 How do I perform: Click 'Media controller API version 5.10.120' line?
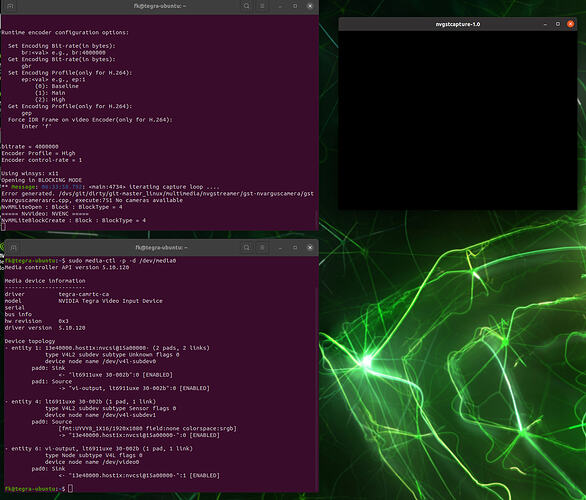pos(67,267)
